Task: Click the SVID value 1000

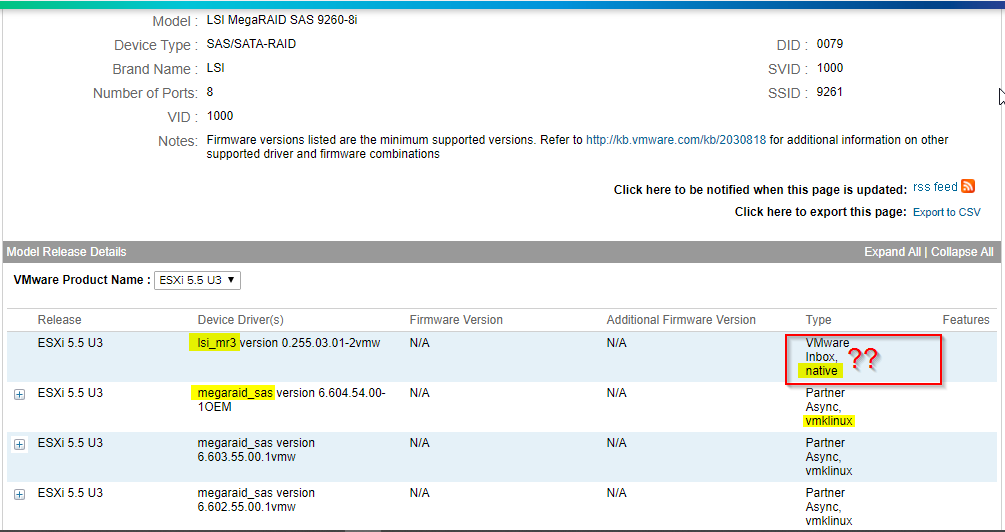Action: pos(829,68)
